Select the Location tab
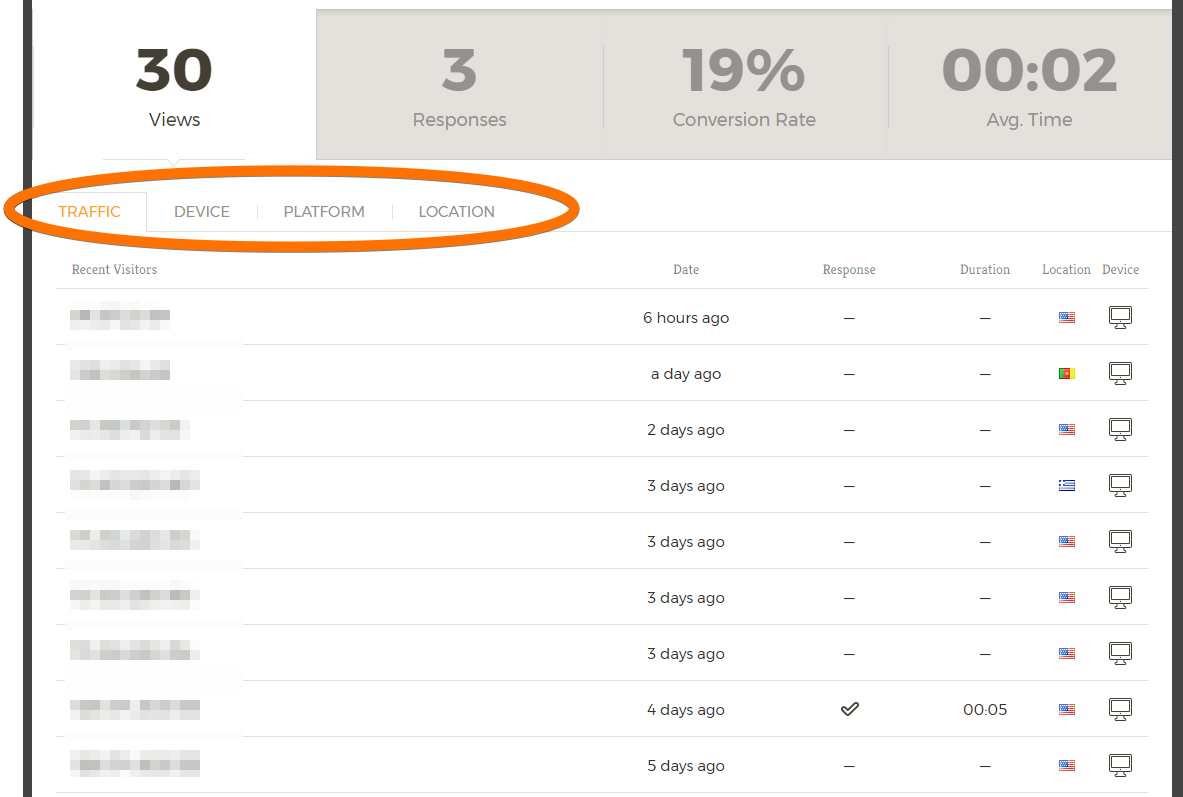1183x797 pixels. (x=456, y=212)
